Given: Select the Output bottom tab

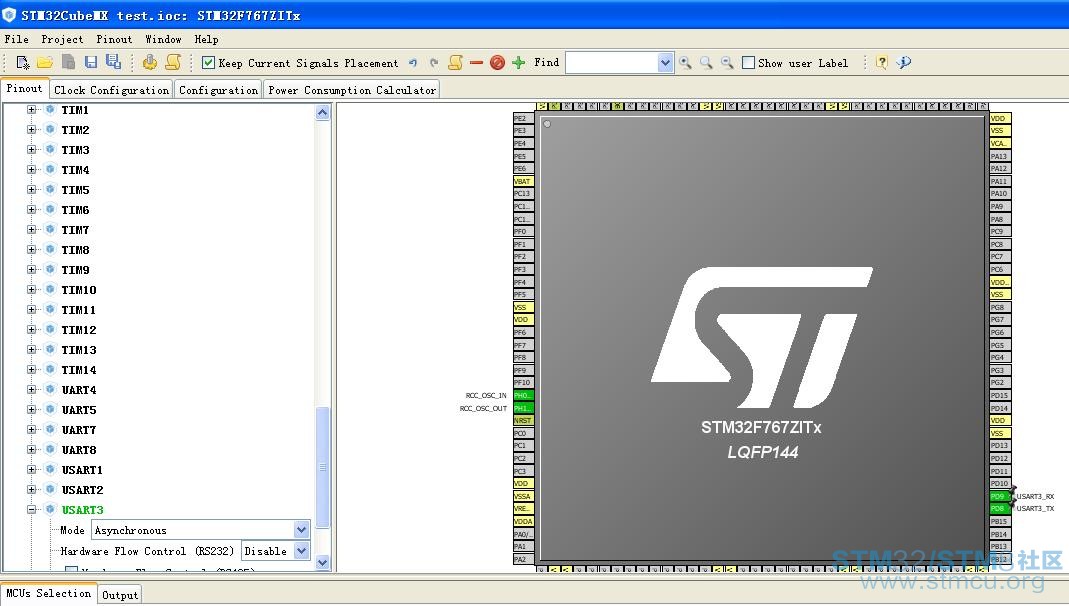Looking at the screenshot, I should pyautogui.click(x=120, y=595).
